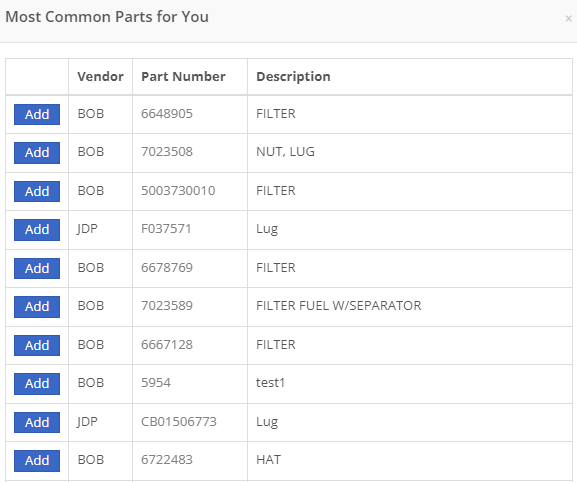Image resolution: width=577 pixels, height=482 pixels.
Task: Click BOB vendor in 6648905 row
Action: [91, 114]
